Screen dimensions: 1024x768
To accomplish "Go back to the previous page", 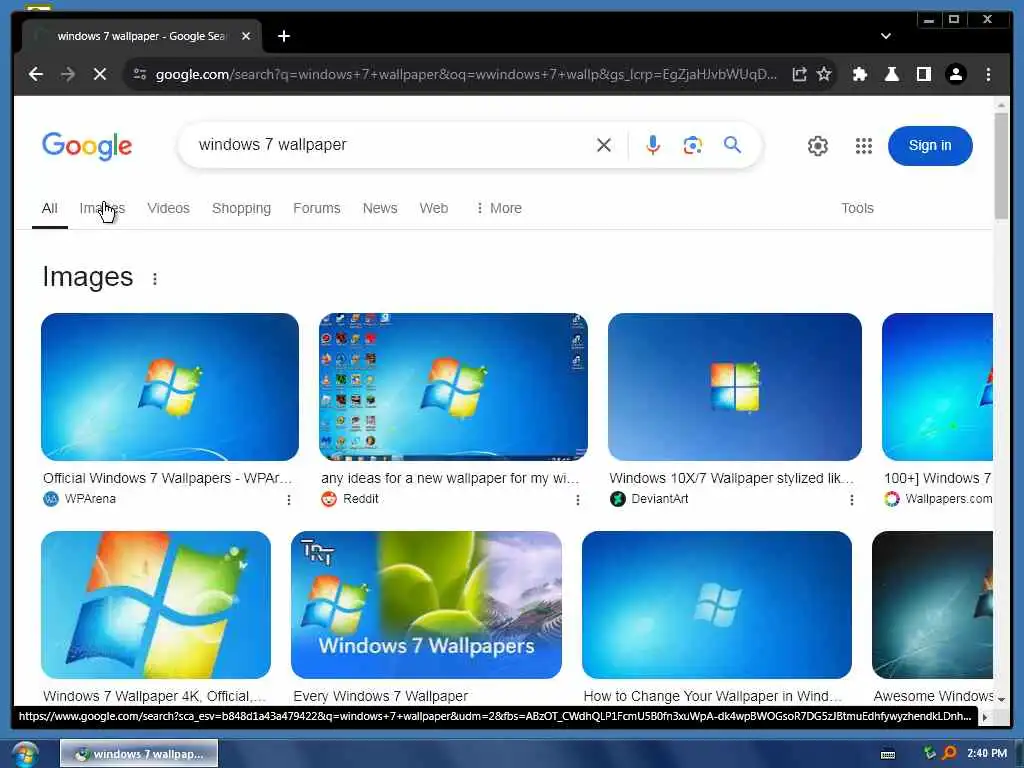I will (x=36, y=74).
